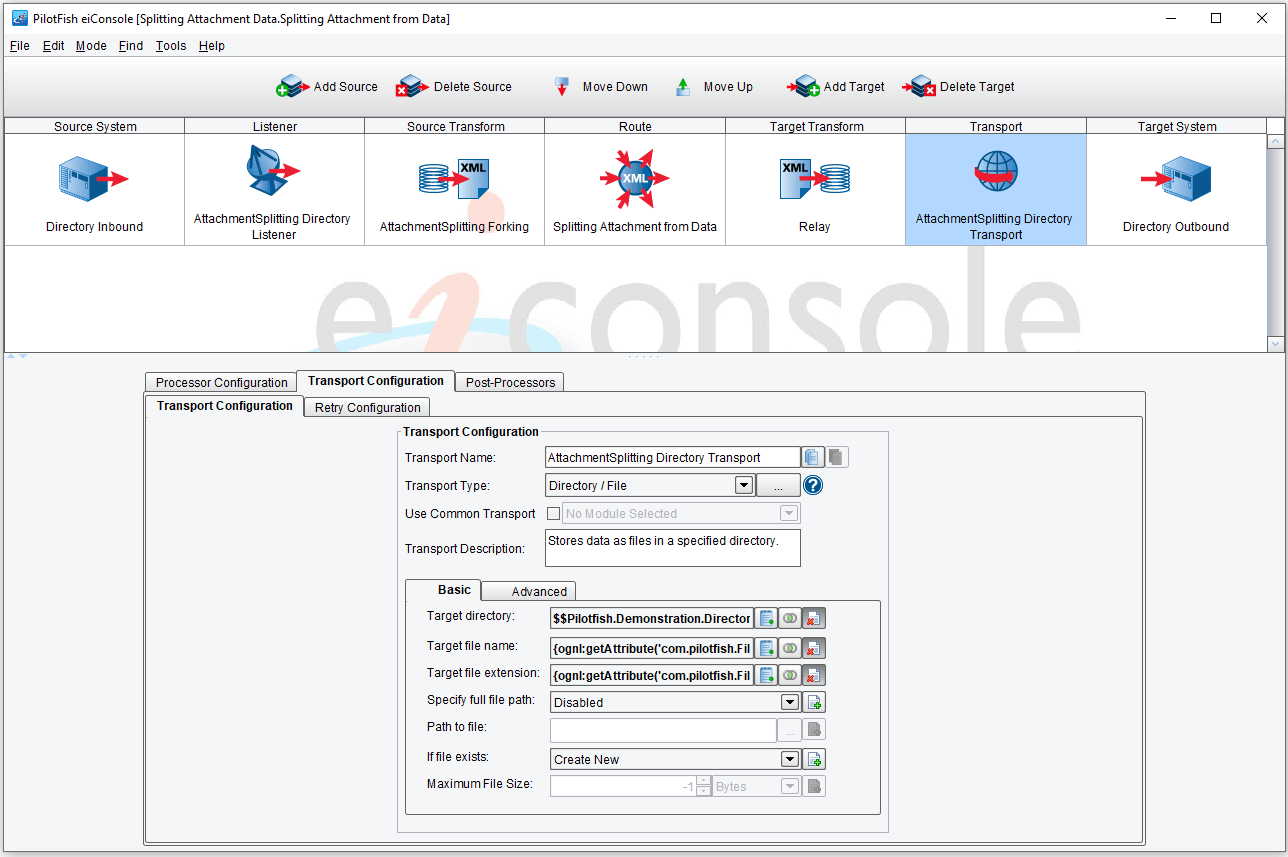The width and height of the screenshot is (1288, 857).
Task: Select the Directory Outbound target system icon
Action: tap(1176, 179)
